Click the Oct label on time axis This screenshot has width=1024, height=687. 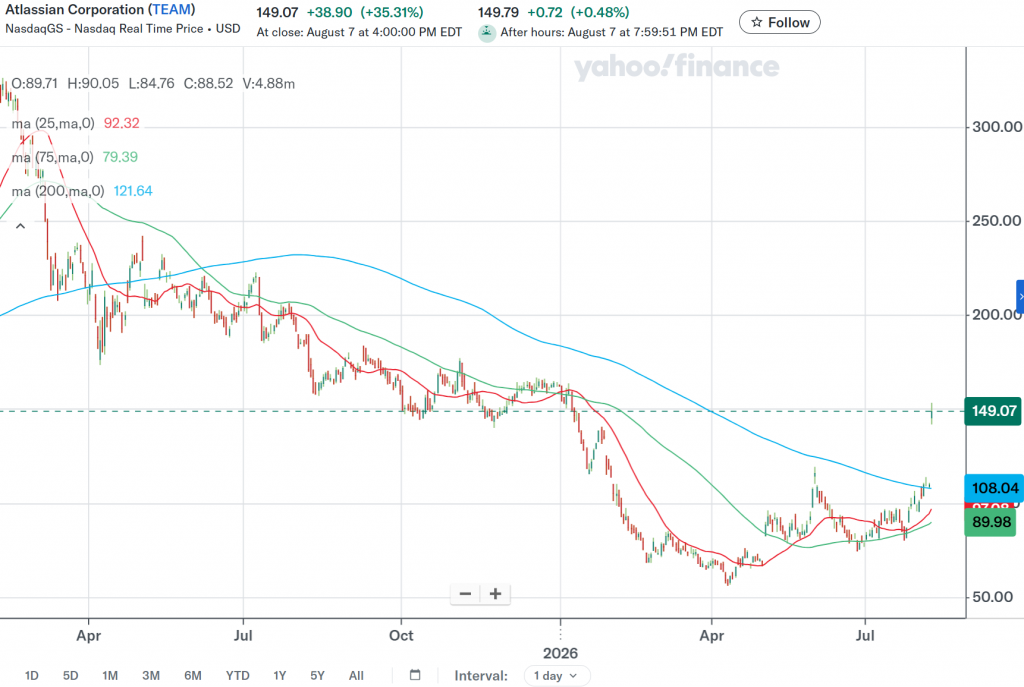click(401, 635)
